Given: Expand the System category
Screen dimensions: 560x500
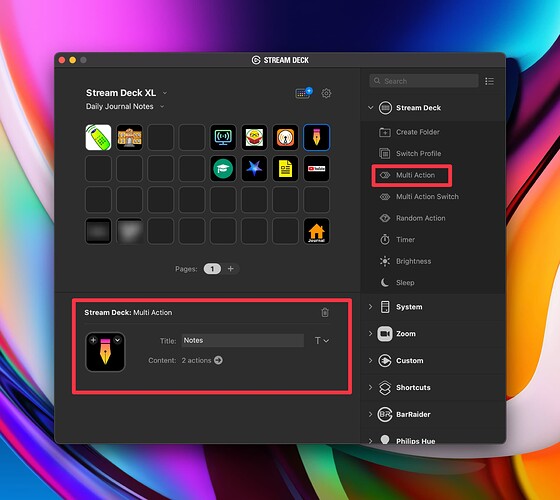Looking at the screenshot, I should (x=370, y=307).
